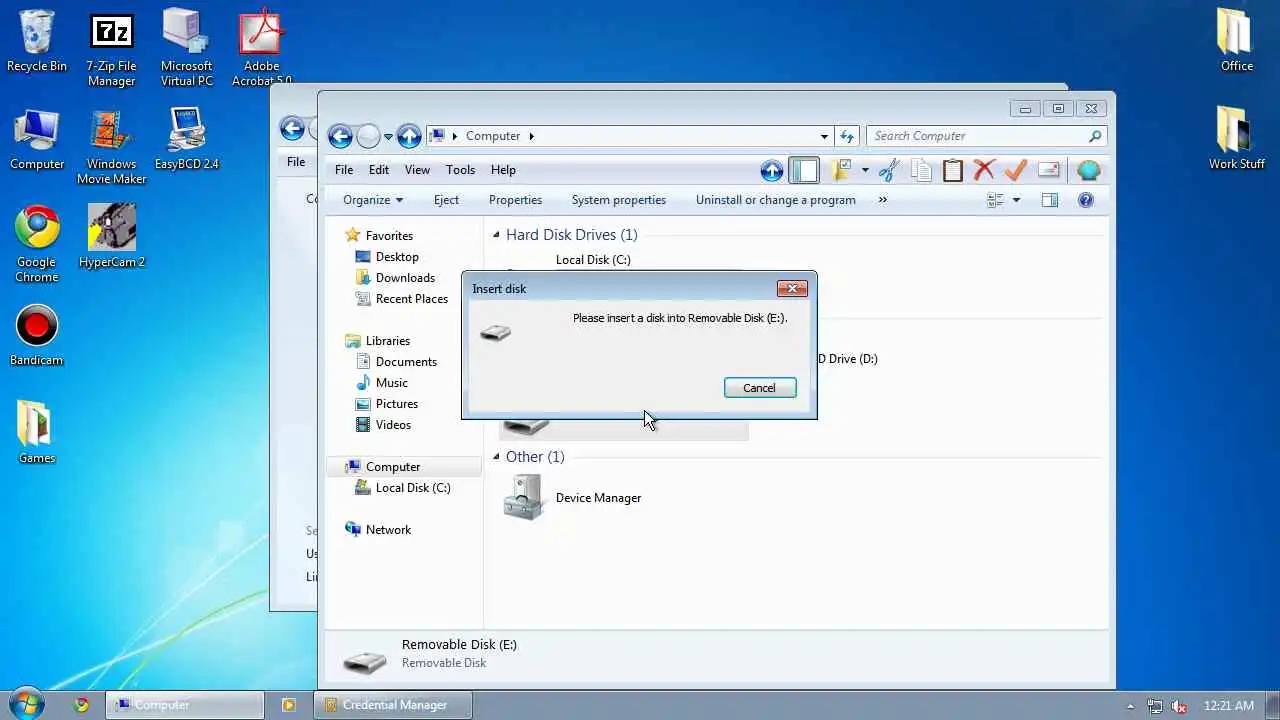Select Local Disk (C:) in the drives list
The height and width of the screenshot is (720, 1280).
coord(593,260)
